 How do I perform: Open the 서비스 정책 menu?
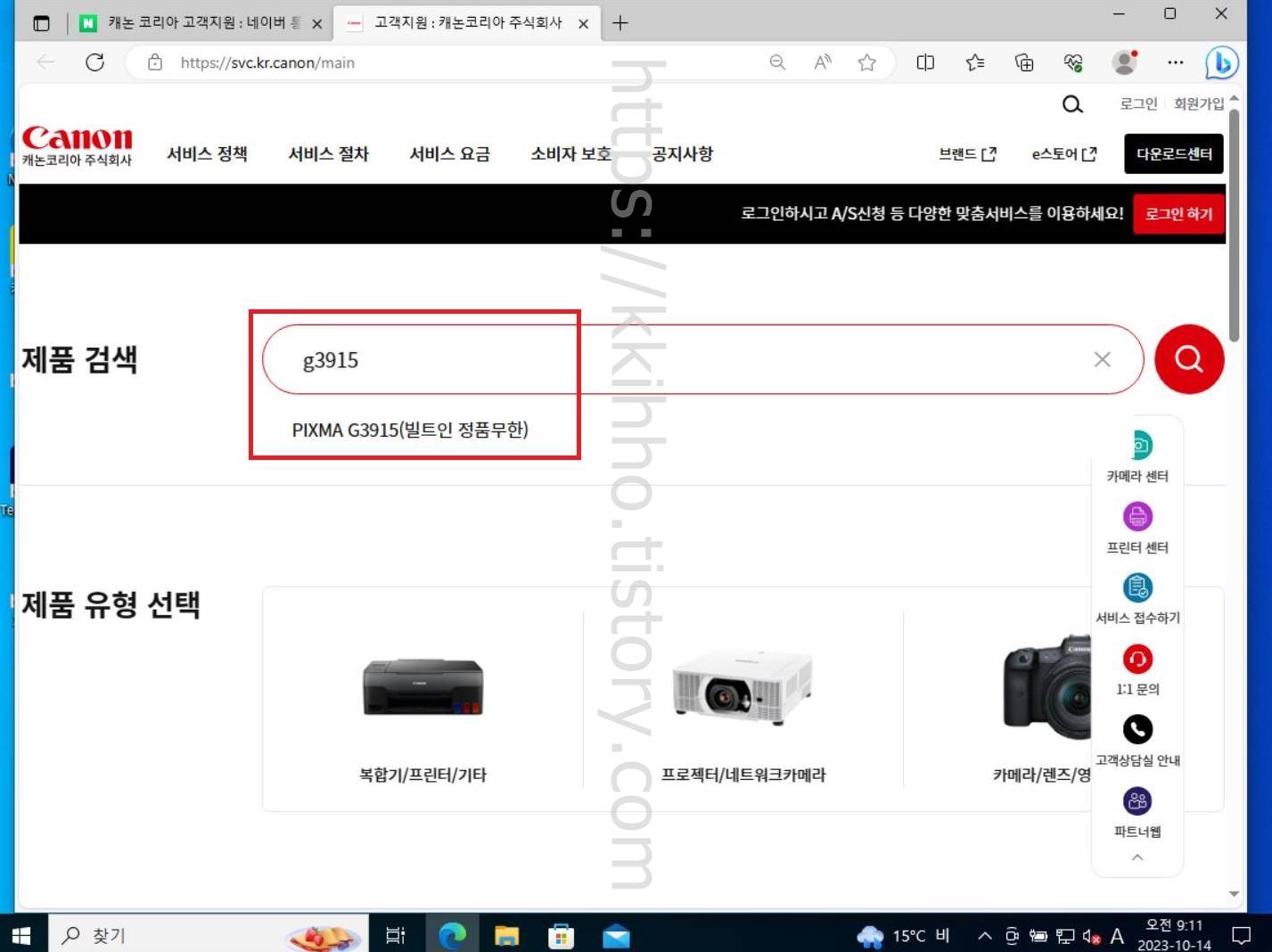click(207, 153)
